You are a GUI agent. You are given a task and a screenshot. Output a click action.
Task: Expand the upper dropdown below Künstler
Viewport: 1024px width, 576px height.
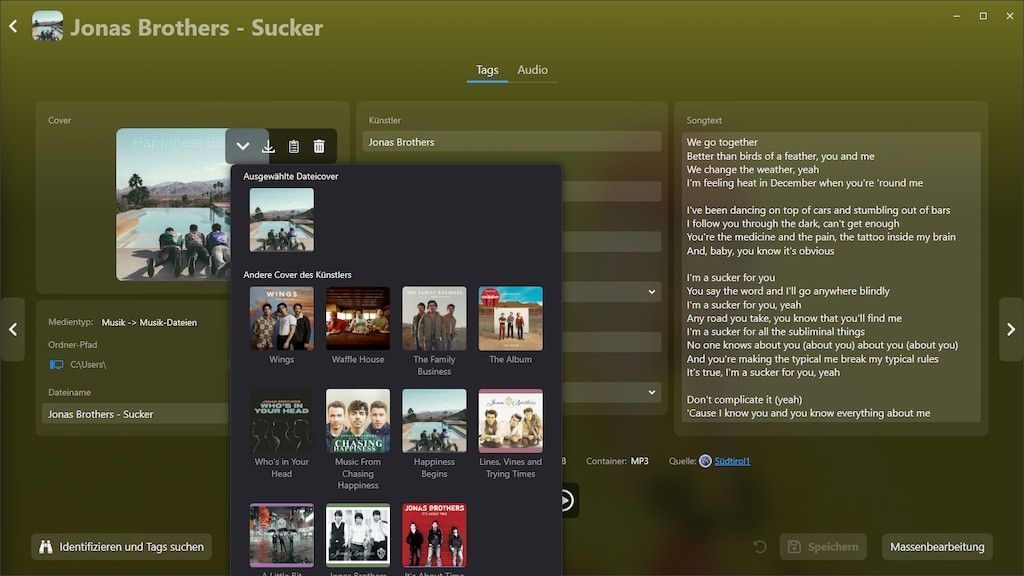coord(652,292)
